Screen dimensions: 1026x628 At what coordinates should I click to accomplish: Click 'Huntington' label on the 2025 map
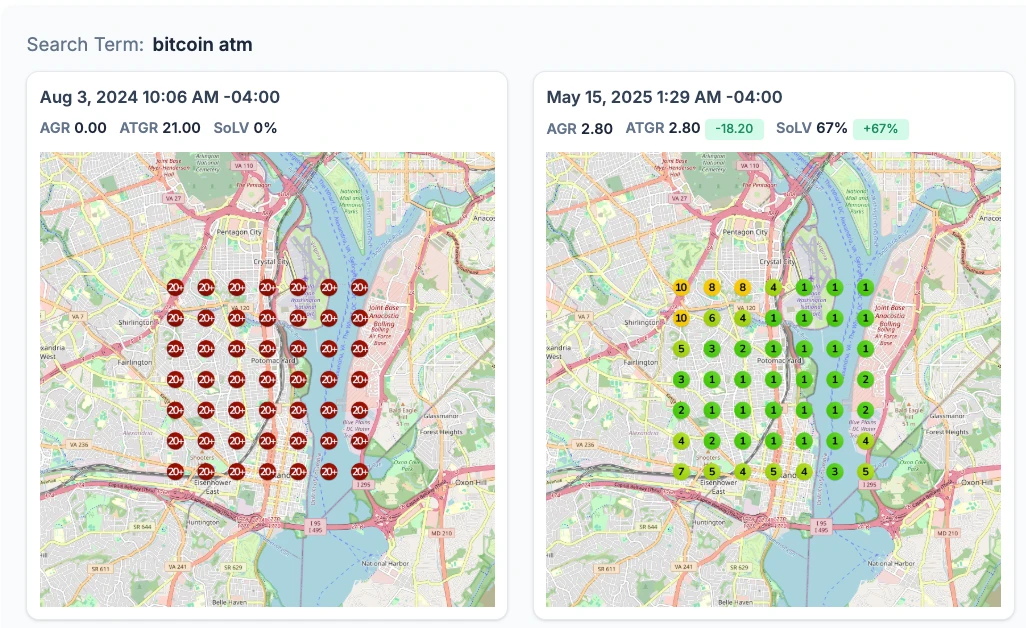[x=709, y=522]
